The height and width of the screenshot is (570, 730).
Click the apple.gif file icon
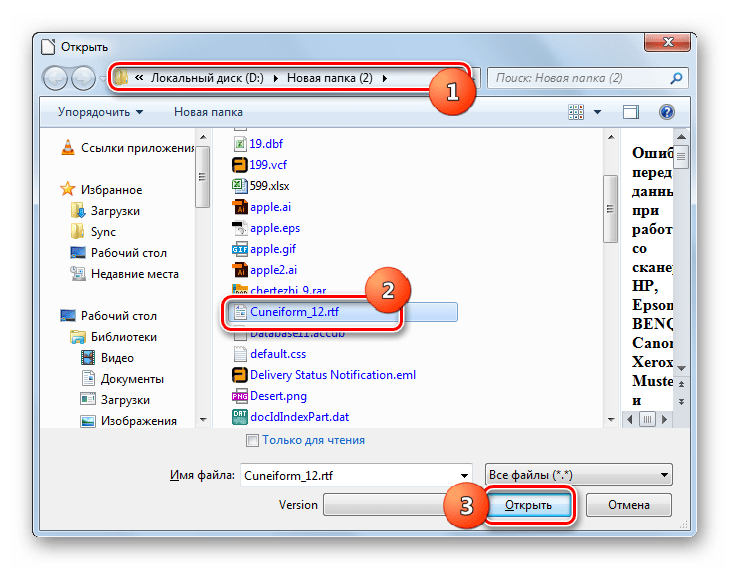click(240, 249)
